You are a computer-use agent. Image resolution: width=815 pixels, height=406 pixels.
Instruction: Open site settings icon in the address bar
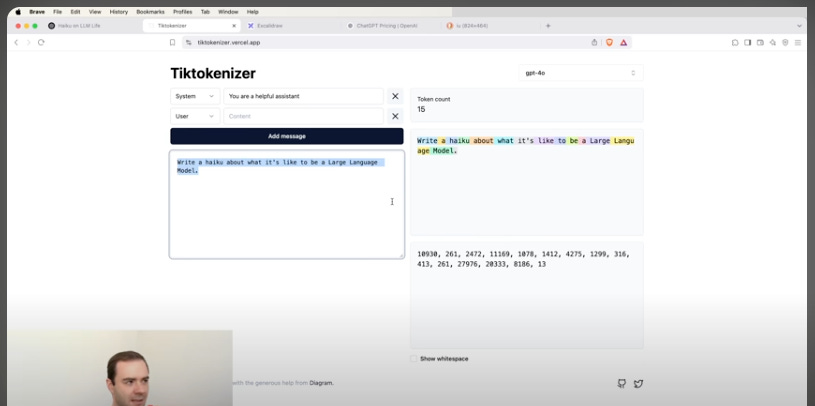click(x=189, y=43)
